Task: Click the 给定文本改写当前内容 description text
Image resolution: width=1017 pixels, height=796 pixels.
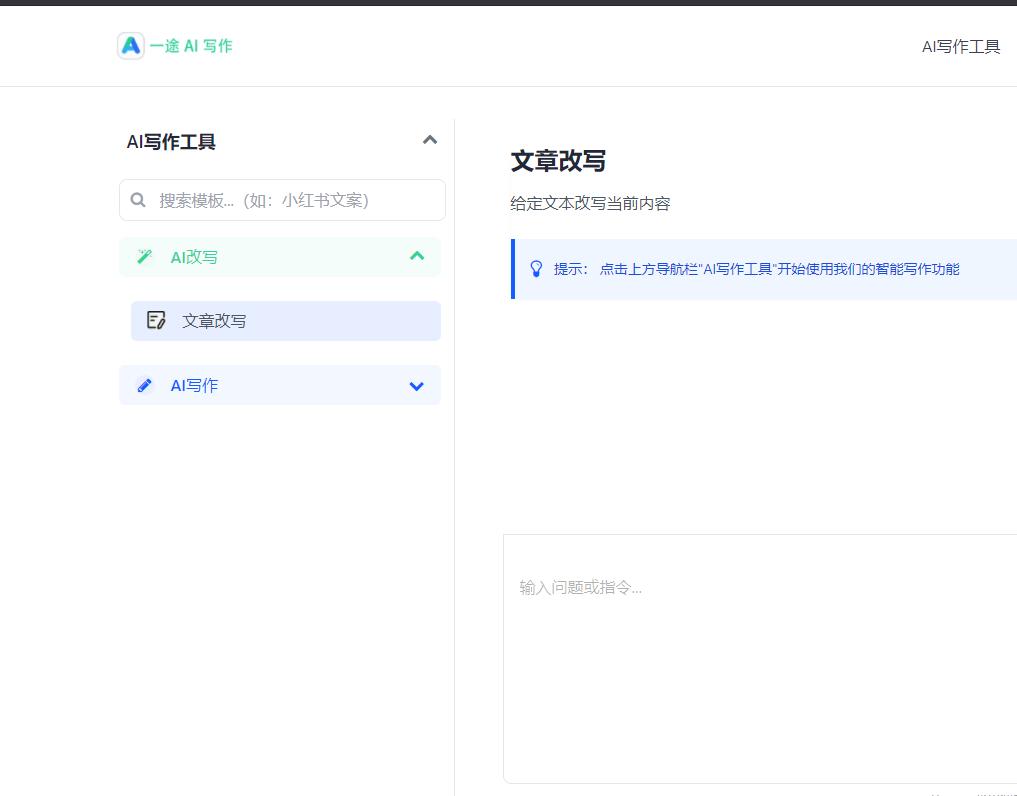Action: coord(590,204)
